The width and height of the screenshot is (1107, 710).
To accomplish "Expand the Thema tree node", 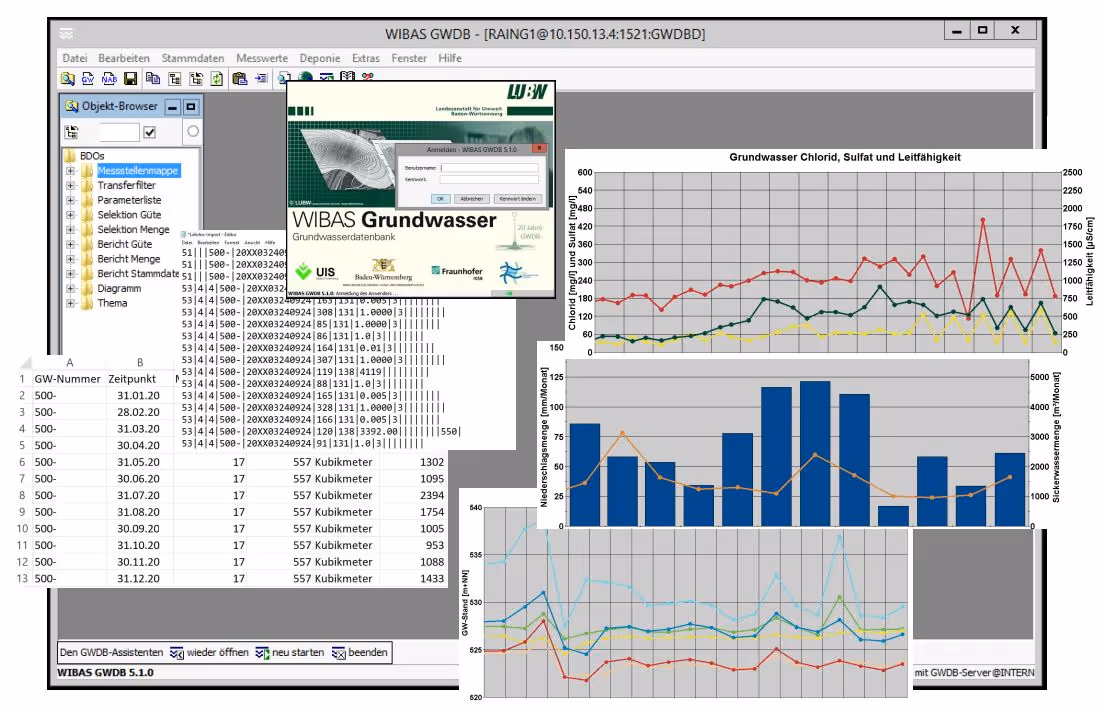I will tap(71, 303).
